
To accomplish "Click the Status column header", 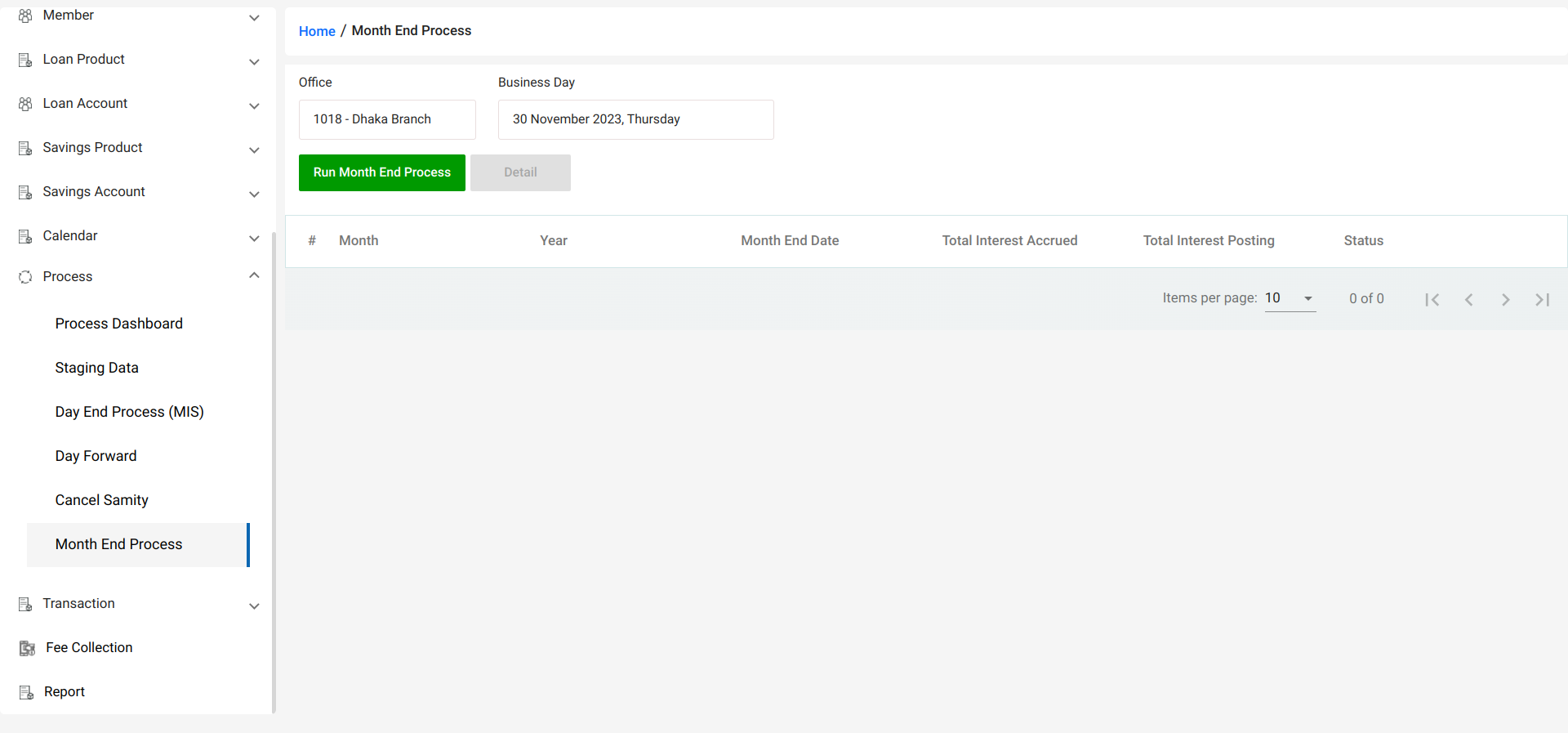I will [1364, 240].
